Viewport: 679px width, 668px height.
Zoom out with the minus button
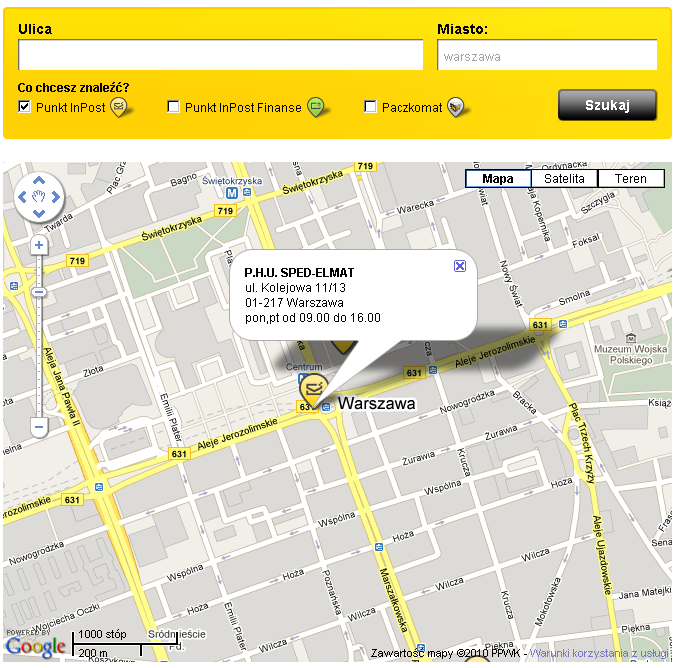tap(39, 427)
